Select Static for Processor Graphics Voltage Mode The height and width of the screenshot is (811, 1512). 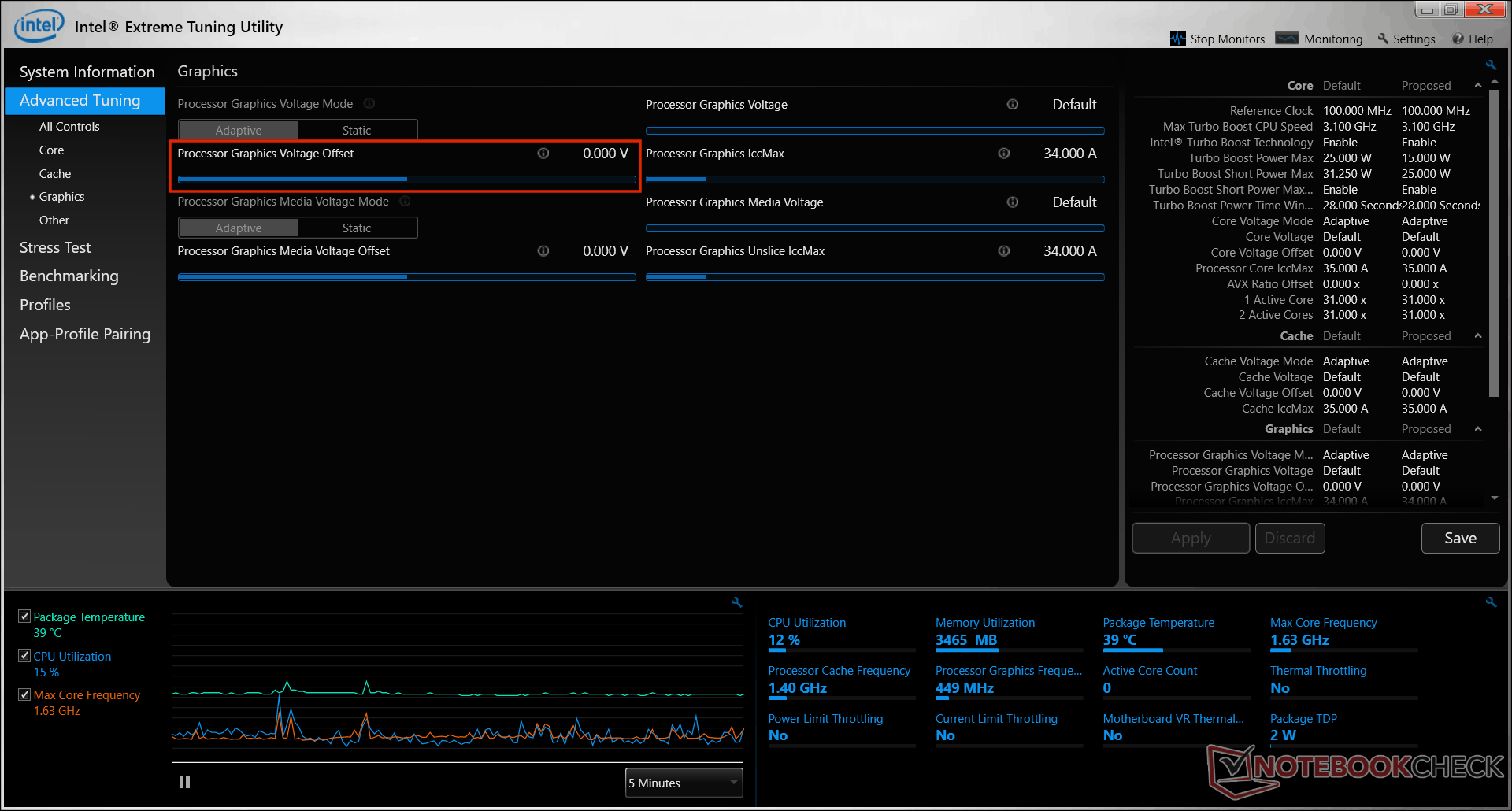pos(357,130)
